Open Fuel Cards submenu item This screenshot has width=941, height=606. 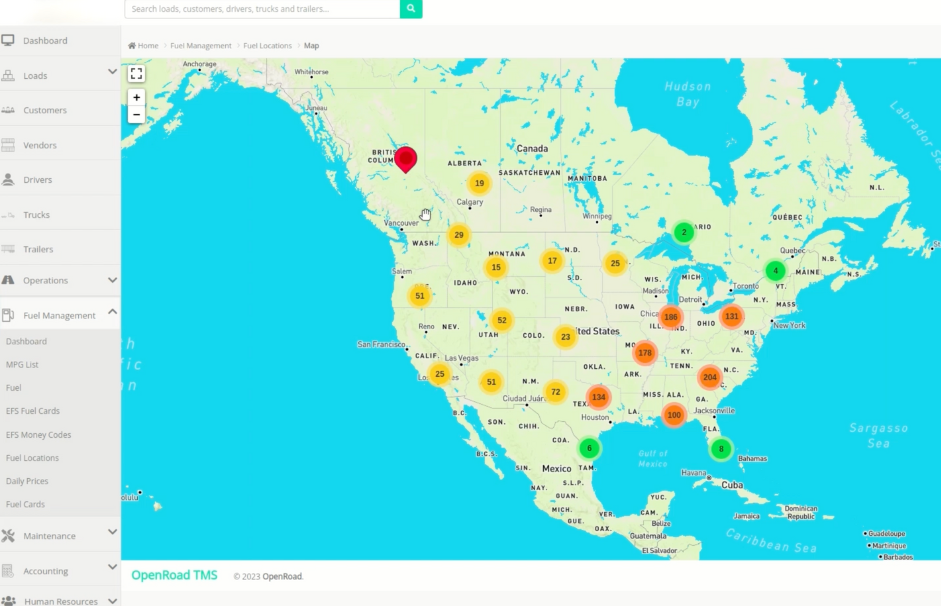[x=25, y=504]
